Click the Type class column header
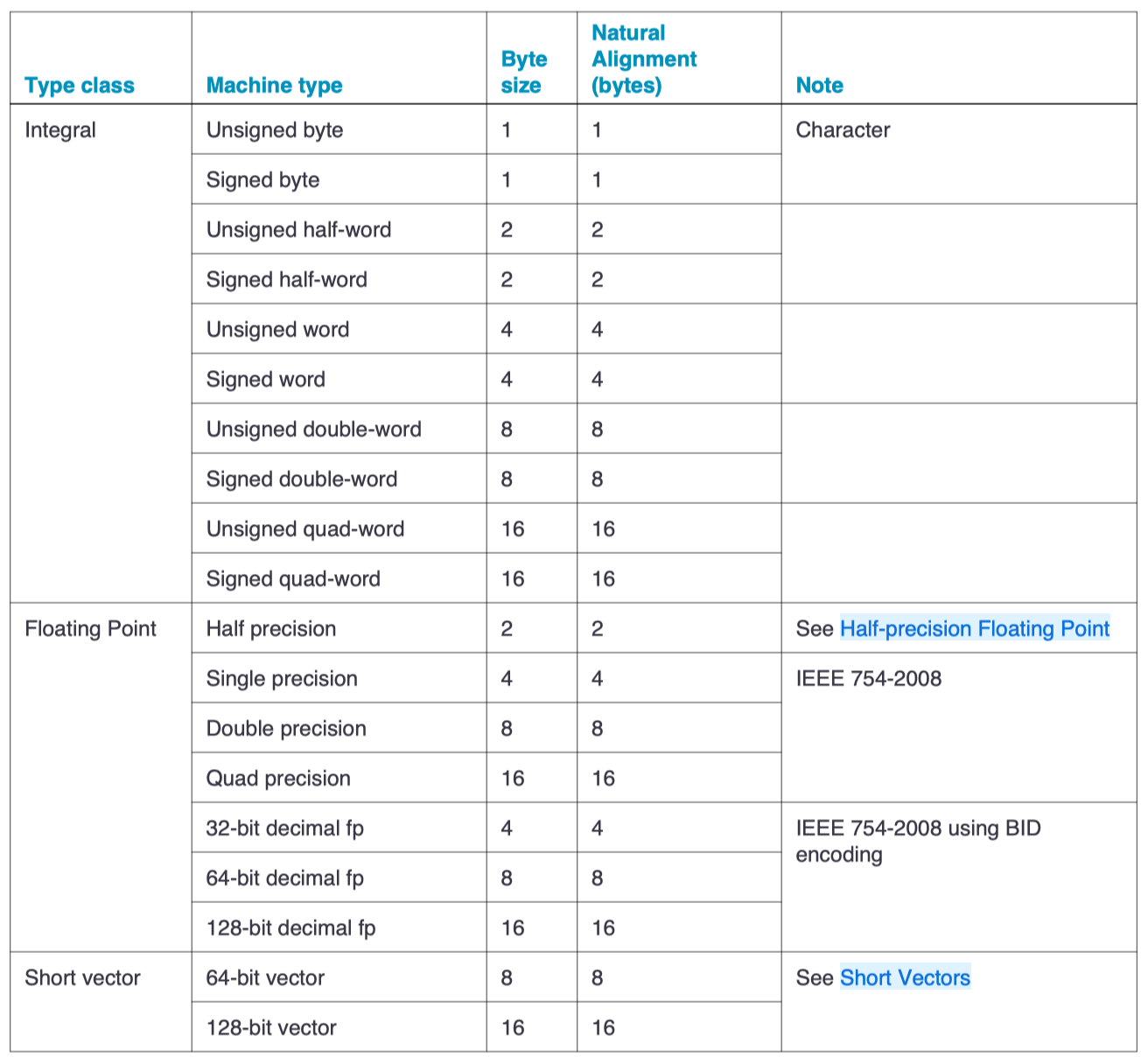 point(80,85)
